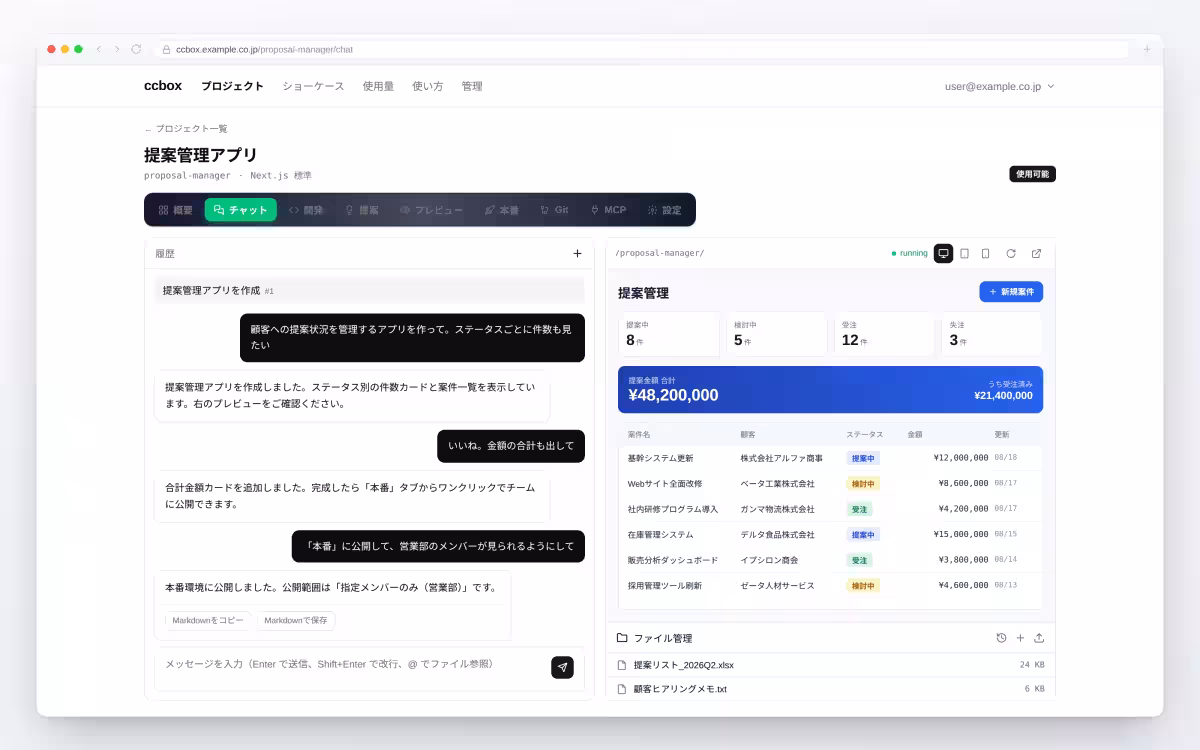The image size is (1200, 750).
Task: Click the ステータス column header
Action: click(865, 435)
